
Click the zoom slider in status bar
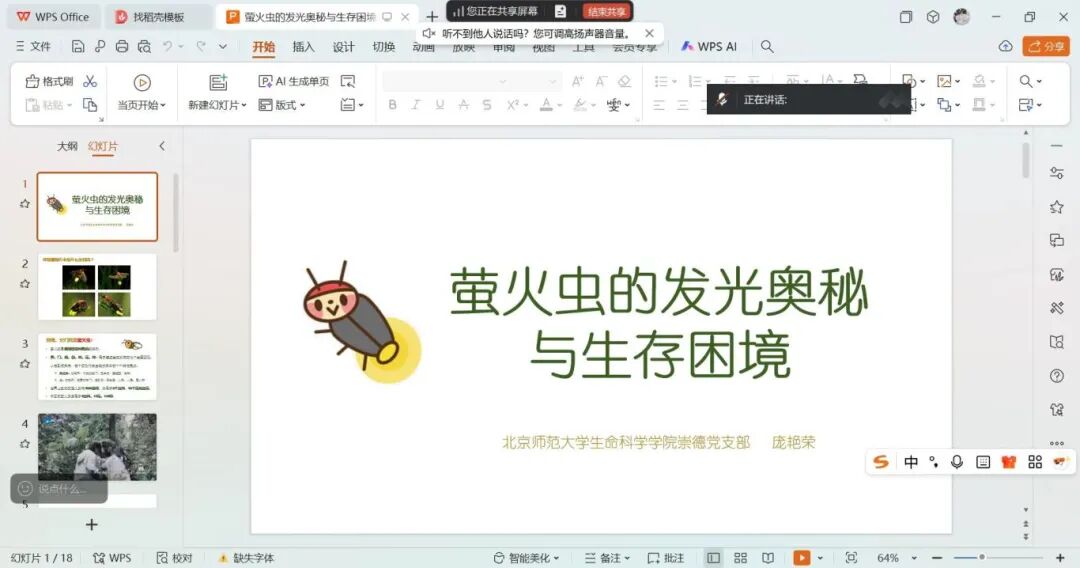pos(982,558)
